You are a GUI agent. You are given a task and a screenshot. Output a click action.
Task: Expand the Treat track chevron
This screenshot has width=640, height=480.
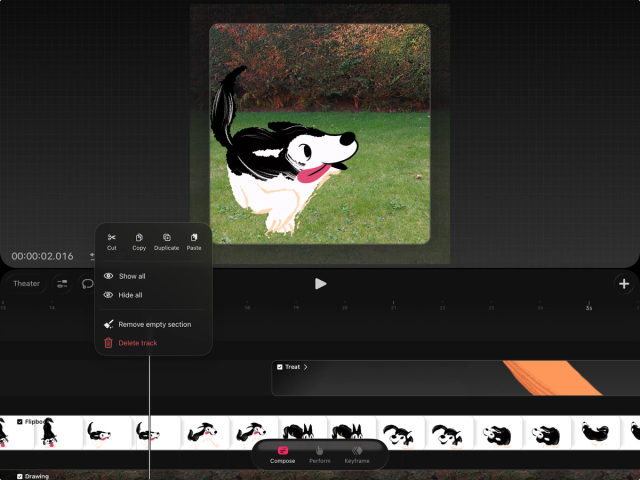[x=305, y=367]
